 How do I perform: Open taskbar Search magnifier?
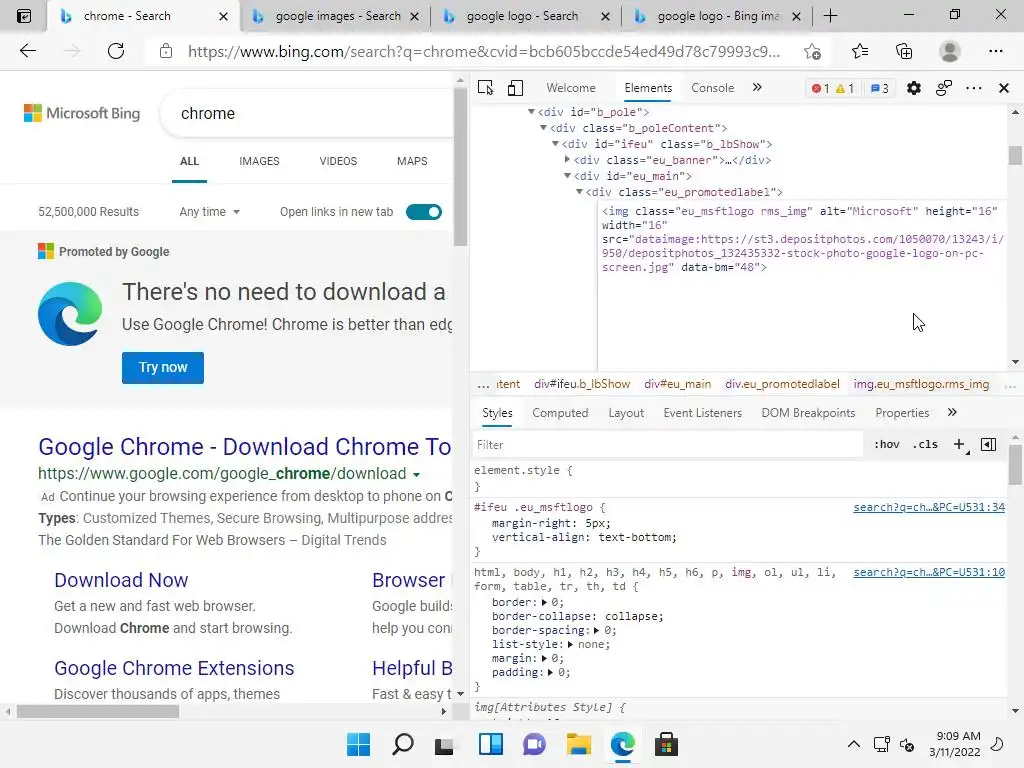[403, 744]
